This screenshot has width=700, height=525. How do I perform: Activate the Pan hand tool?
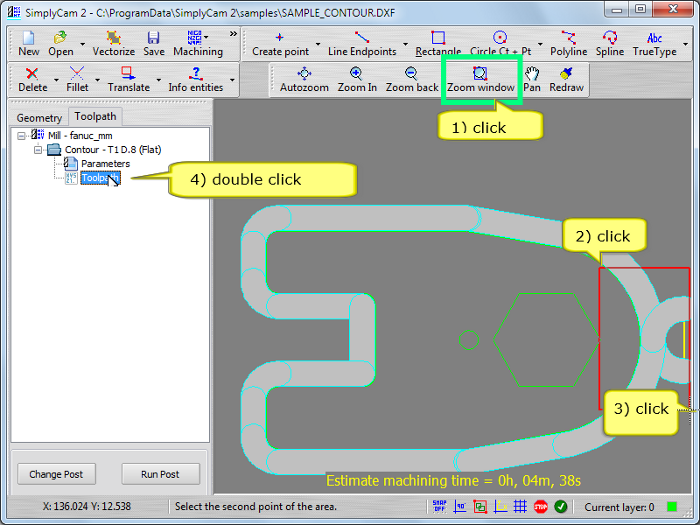532,79
